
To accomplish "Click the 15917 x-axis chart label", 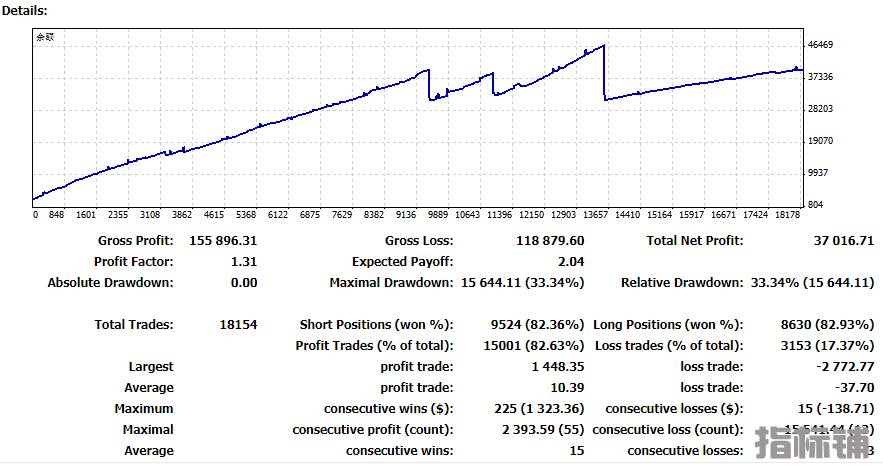I will (x=691, y=215).
